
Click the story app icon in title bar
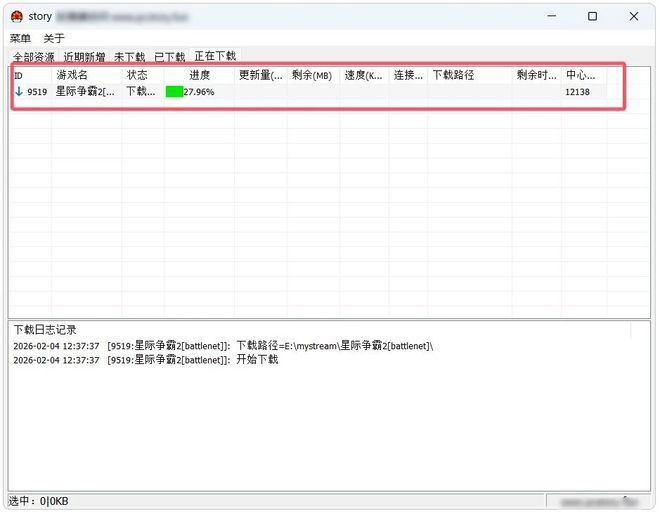pyautogui.click(x=17, y=16)
